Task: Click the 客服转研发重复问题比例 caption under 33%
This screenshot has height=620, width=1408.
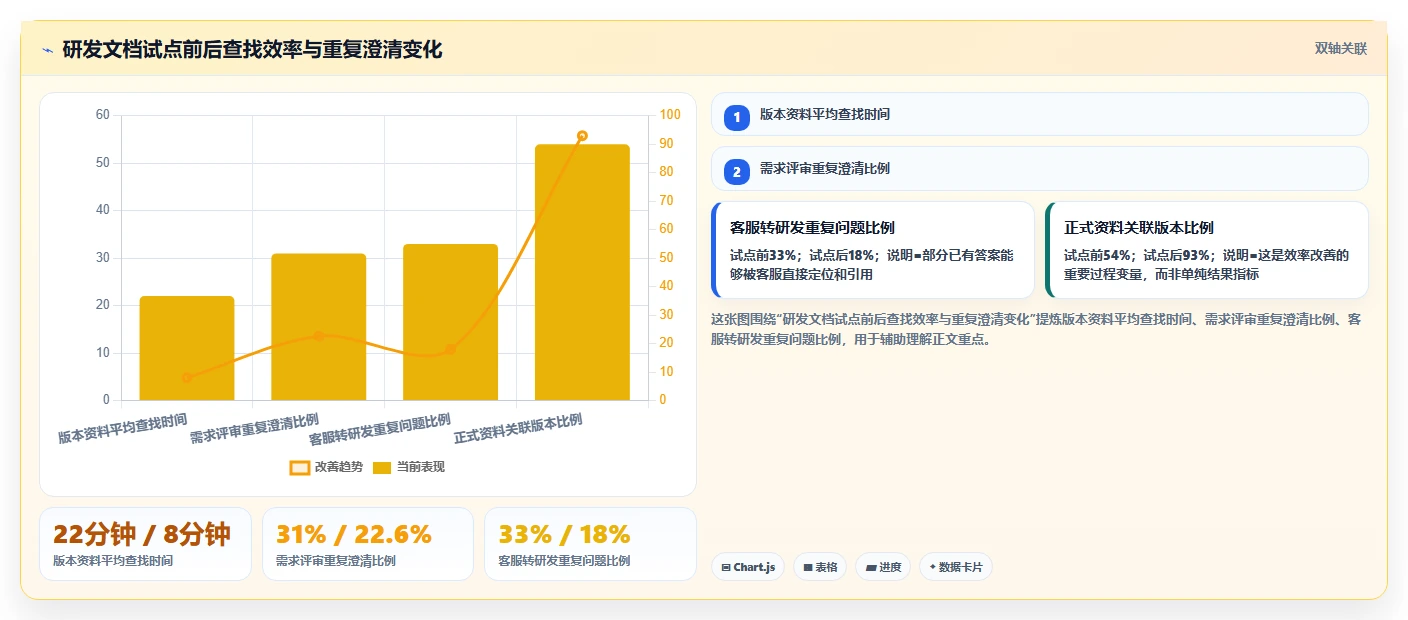Action: coord(564,561)
